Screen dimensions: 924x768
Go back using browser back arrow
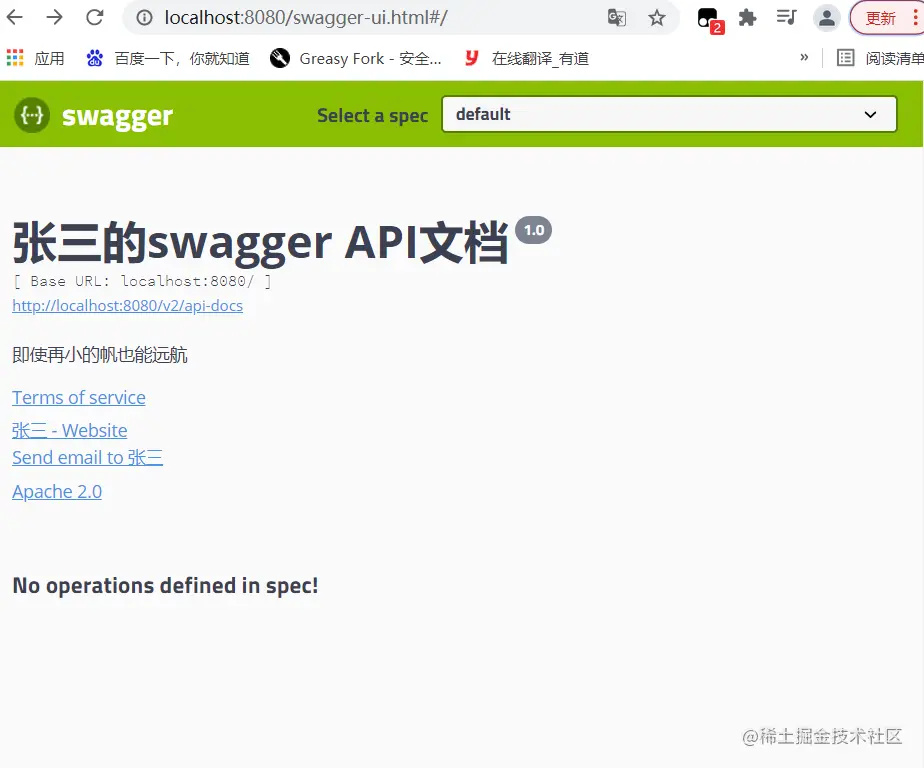pyautogui.click(x=15, y=18)
